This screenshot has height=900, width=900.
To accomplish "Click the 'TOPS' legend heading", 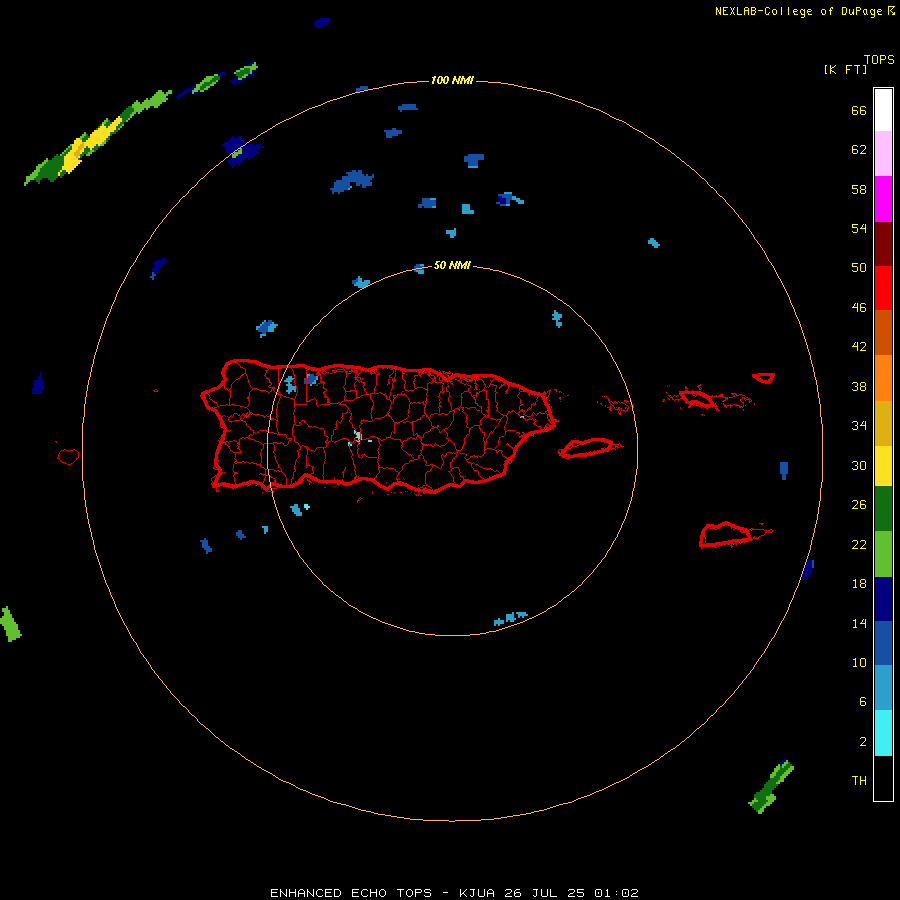I will click(x=879, y=60).
